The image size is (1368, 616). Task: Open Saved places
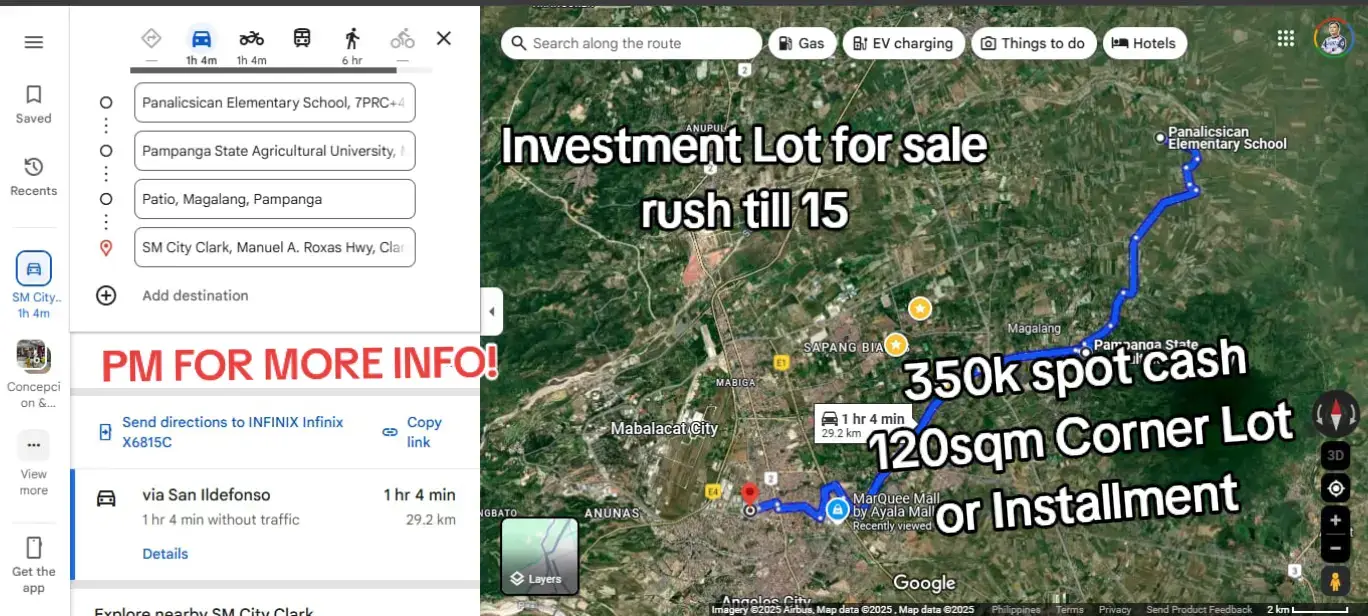[33, 104]
